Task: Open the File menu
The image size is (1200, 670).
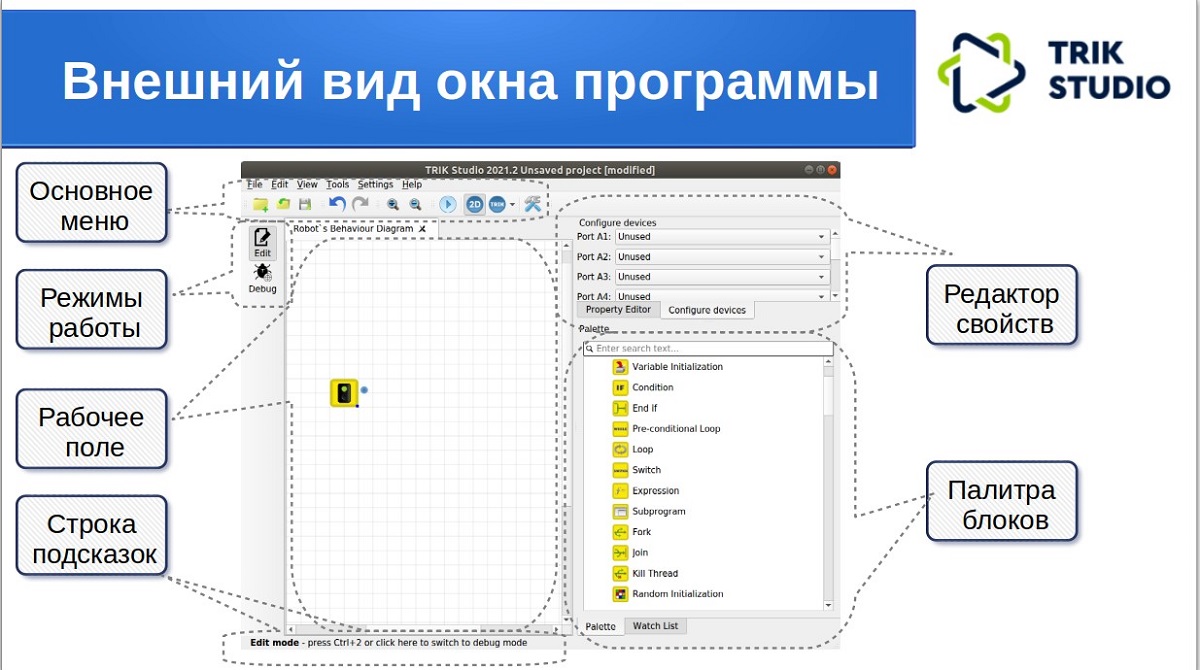Action: 254,185
